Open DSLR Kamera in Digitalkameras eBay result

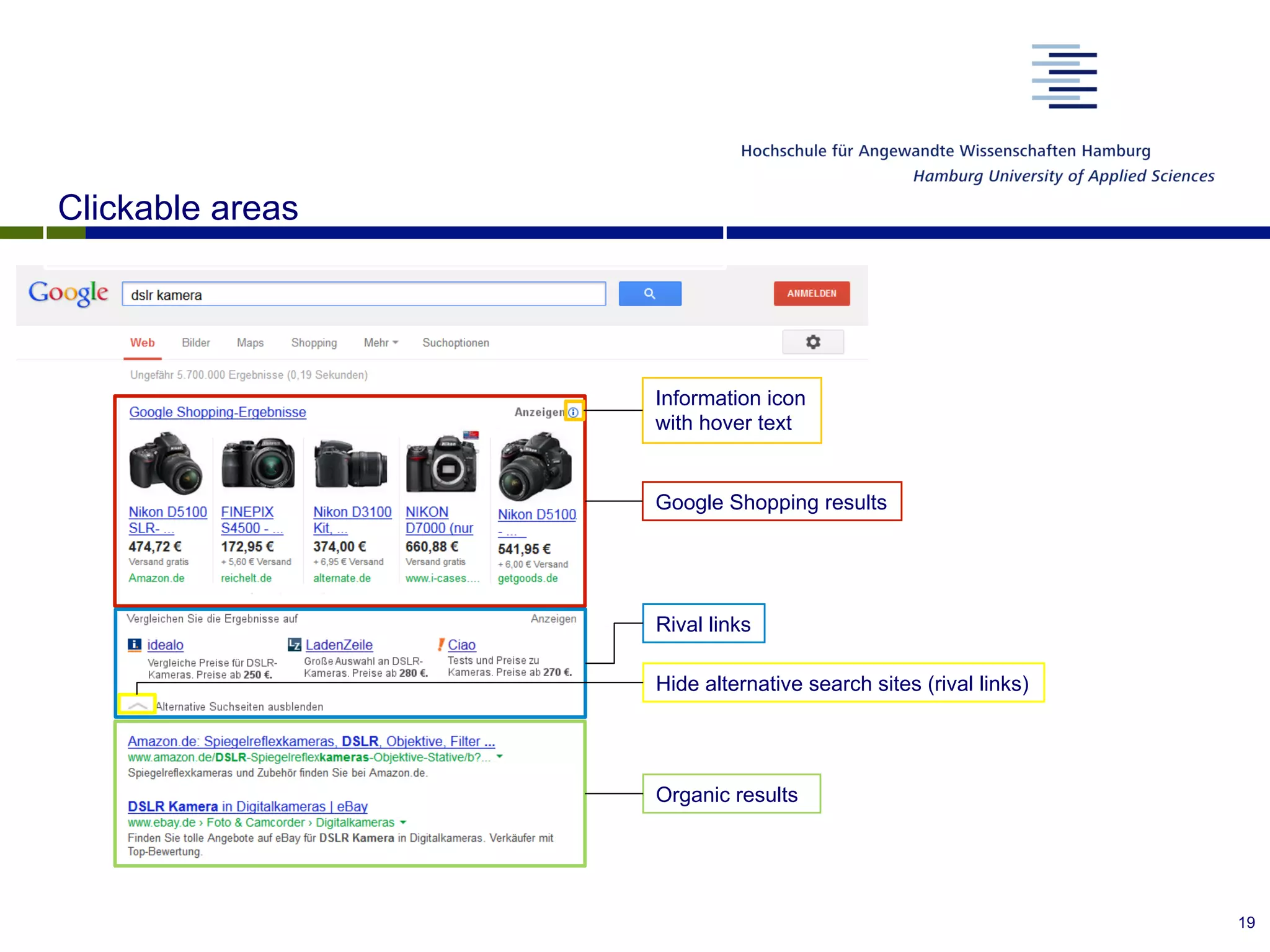point(247,806)
